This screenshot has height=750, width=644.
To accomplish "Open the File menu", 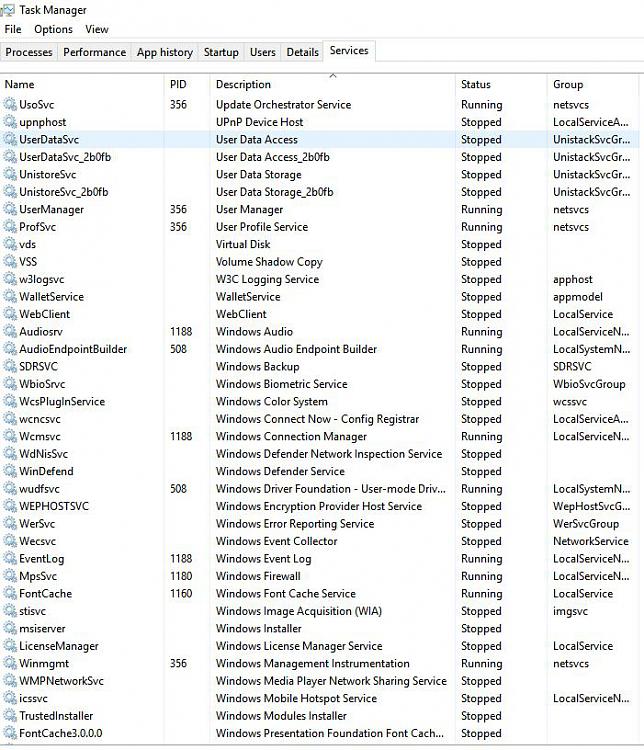I will (x=13, y=29).
